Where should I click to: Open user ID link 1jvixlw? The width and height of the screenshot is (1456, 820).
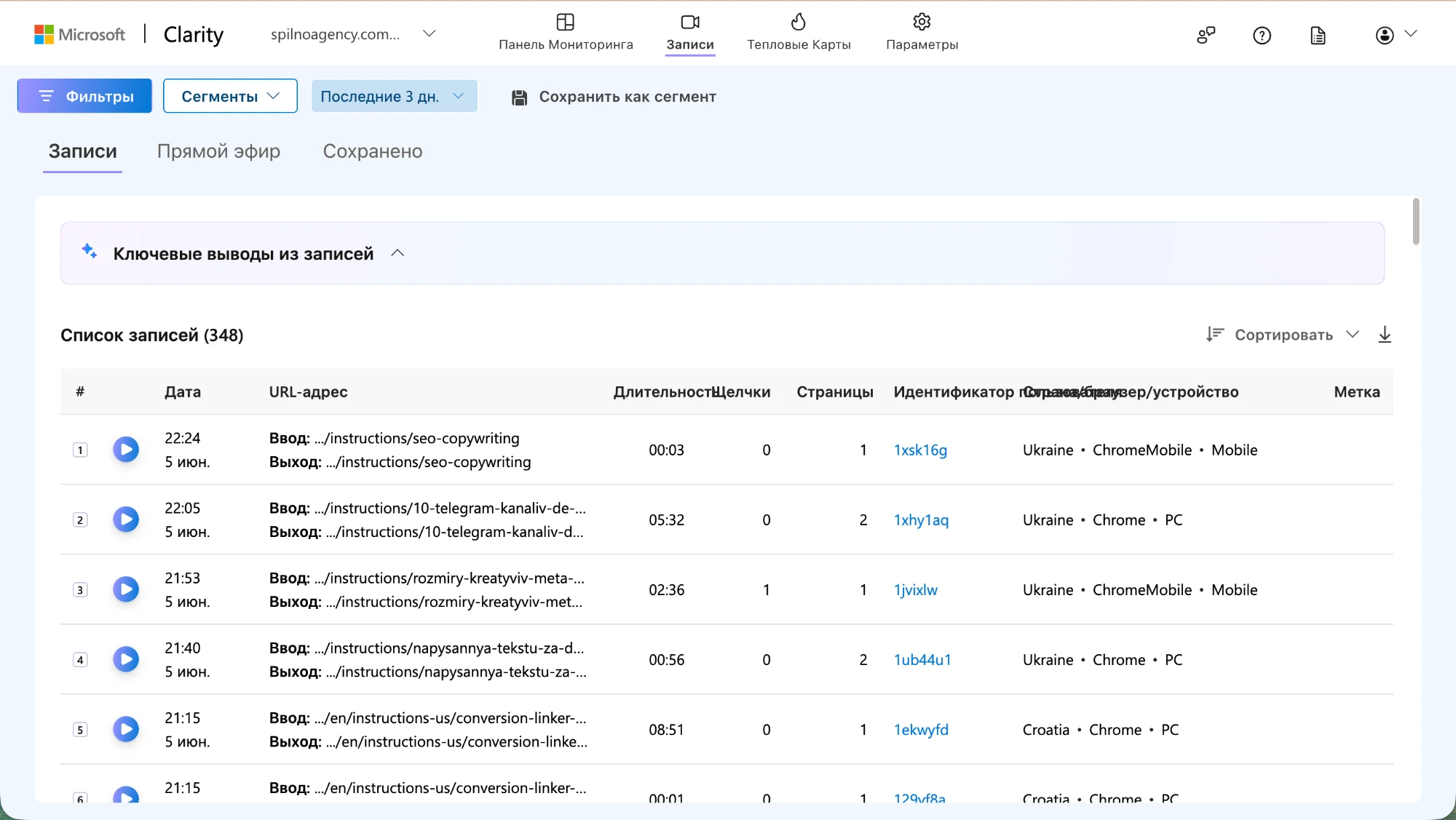(916, 589)
